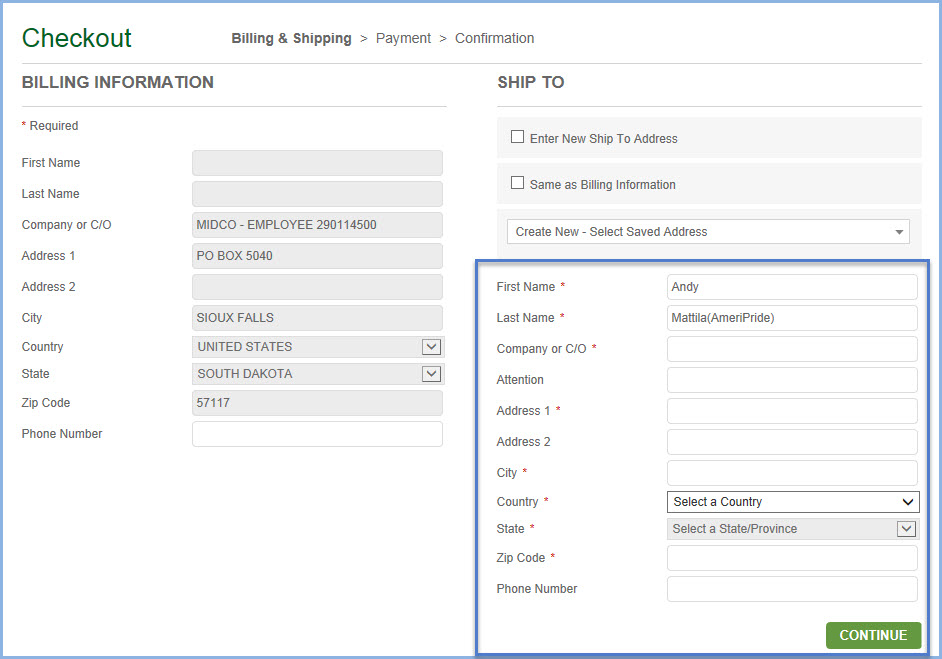Click the shipping Zip Code field
This screenshot has width=942, height=659.
tap(792, 558)
